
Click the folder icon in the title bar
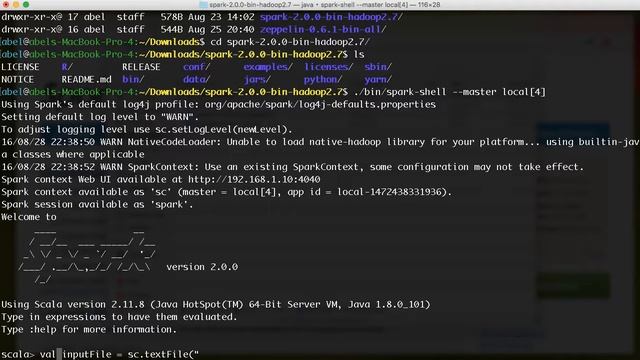pos(203,5)
